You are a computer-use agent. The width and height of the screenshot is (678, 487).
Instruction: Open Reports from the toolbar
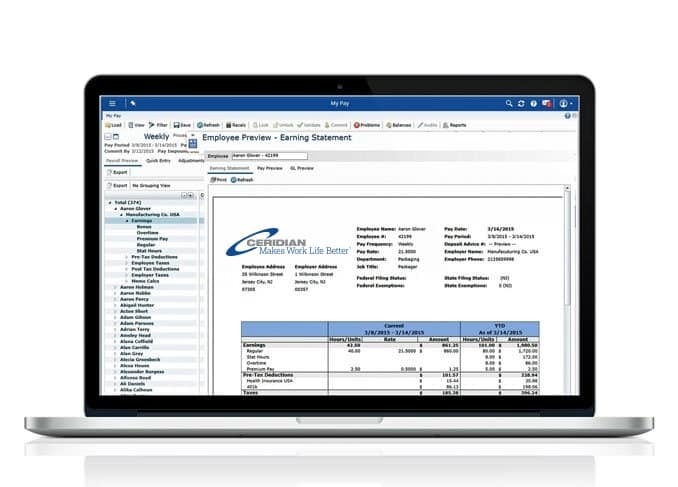pos(454,125)
